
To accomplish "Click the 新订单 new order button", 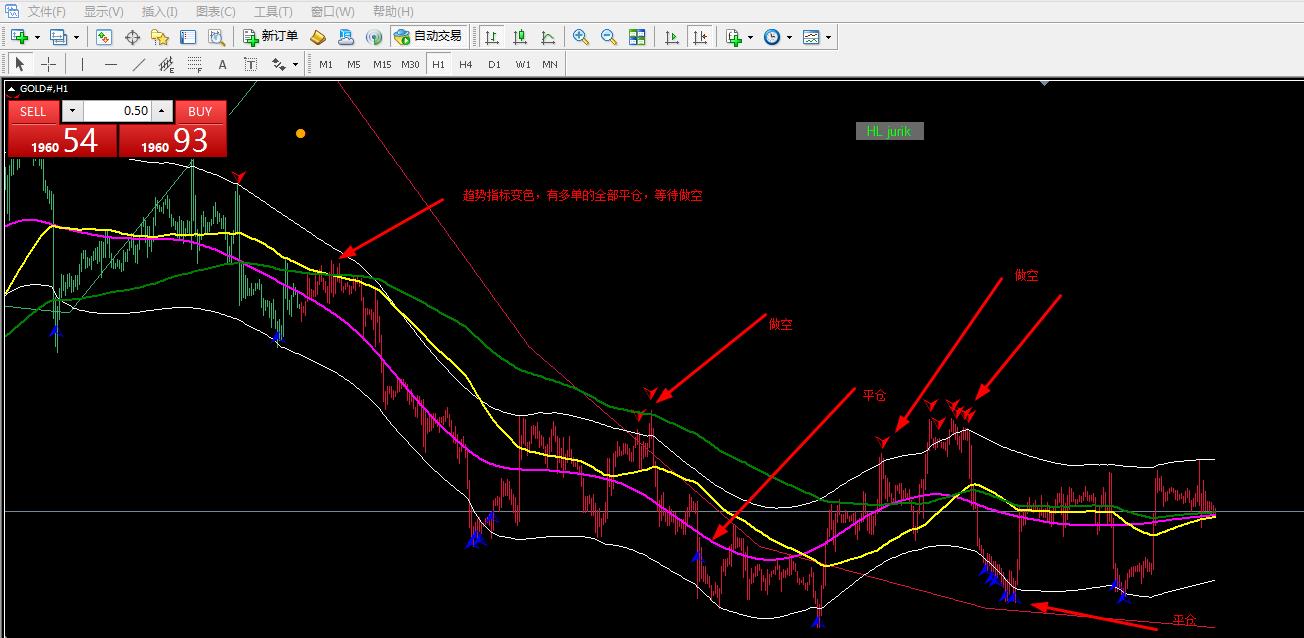I will pyautogui.click(x=271, y=37).
